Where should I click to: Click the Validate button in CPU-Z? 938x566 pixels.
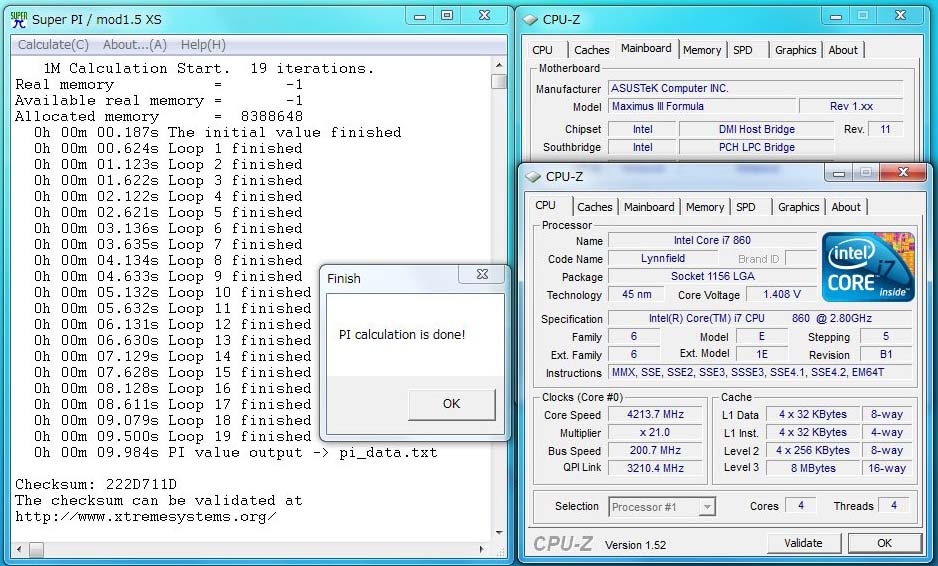pos(803,543)
